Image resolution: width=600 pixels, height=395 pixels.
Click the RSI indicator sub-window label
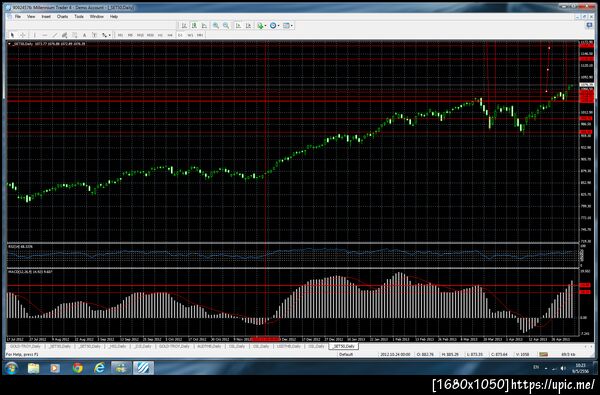[x=20, y=247]
